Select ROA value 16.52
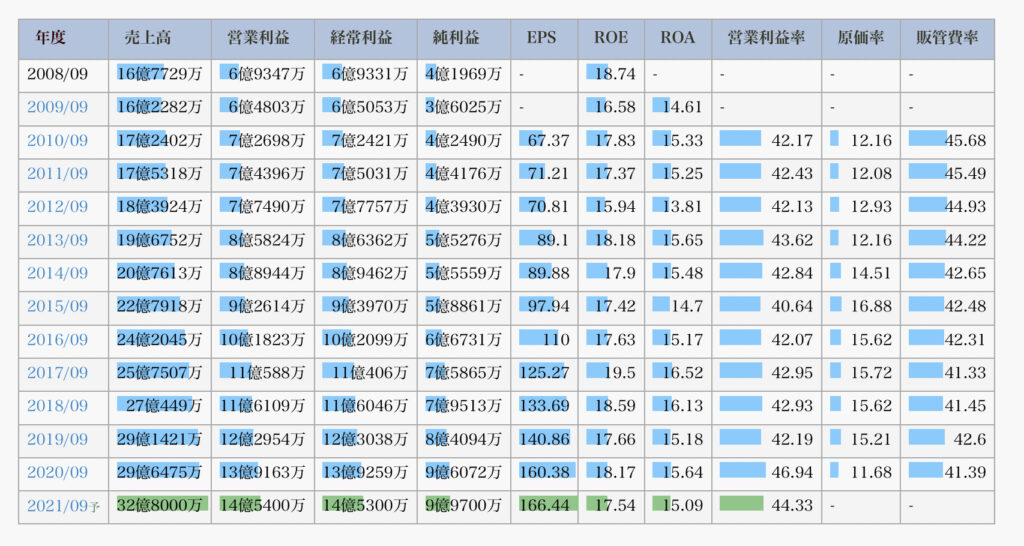 click(682, 373)
